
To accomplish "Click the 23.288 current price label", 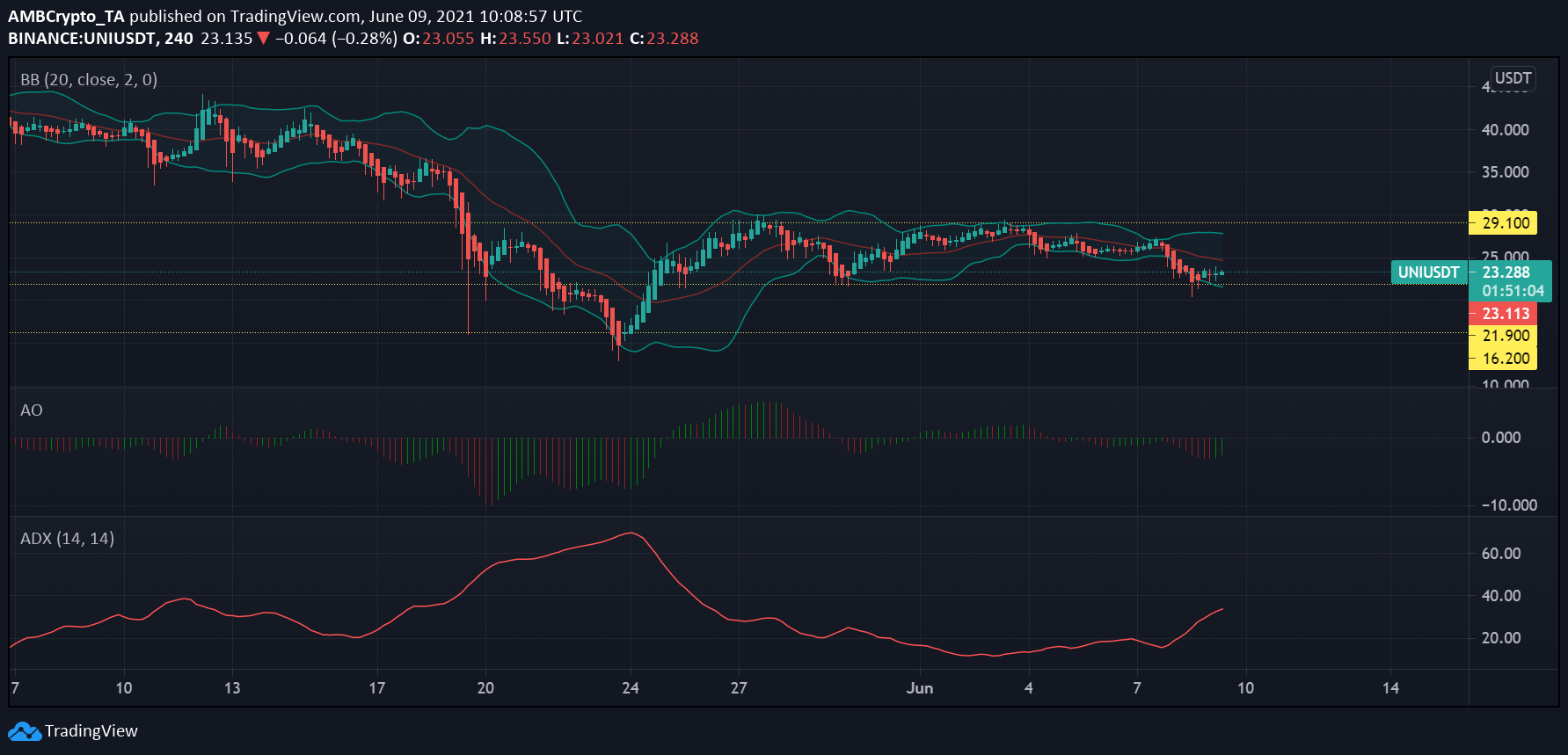I will point(1506,272).
